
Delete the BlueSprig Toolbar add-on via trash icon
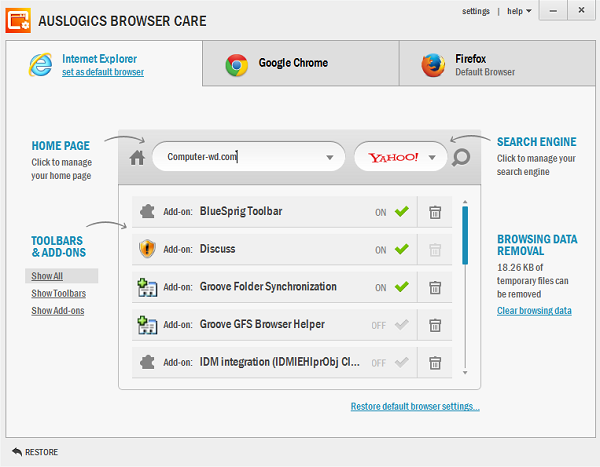point(435,212)
